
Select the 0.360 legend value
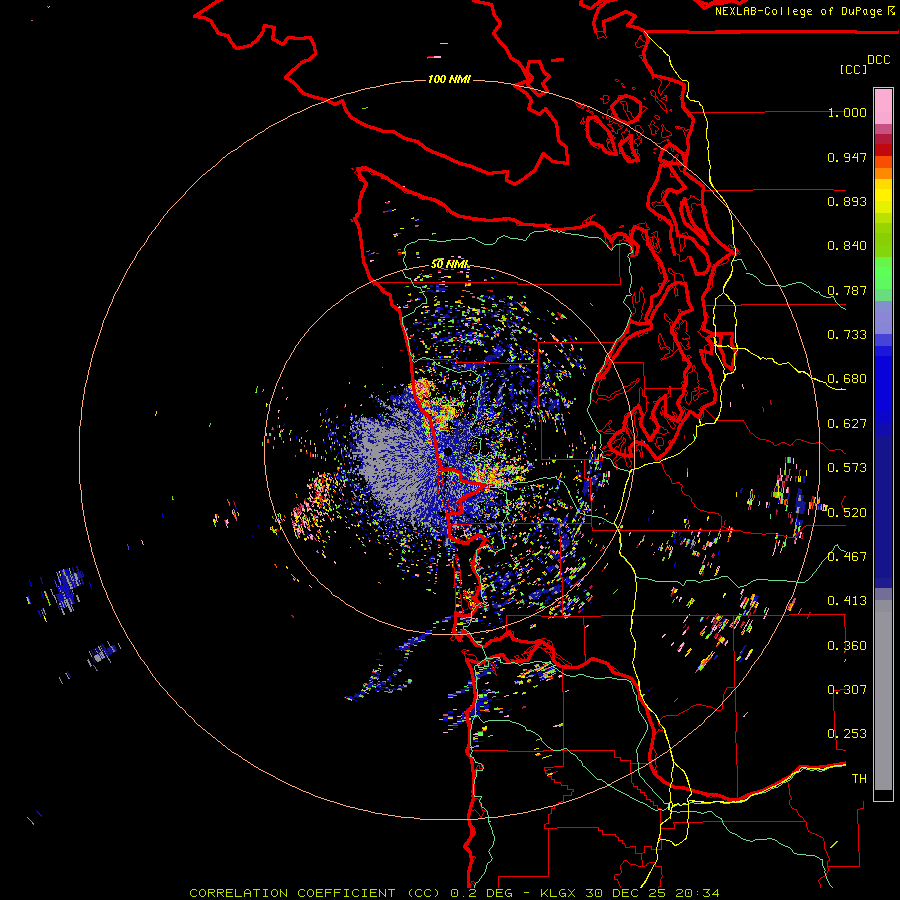tap(847, 646)
